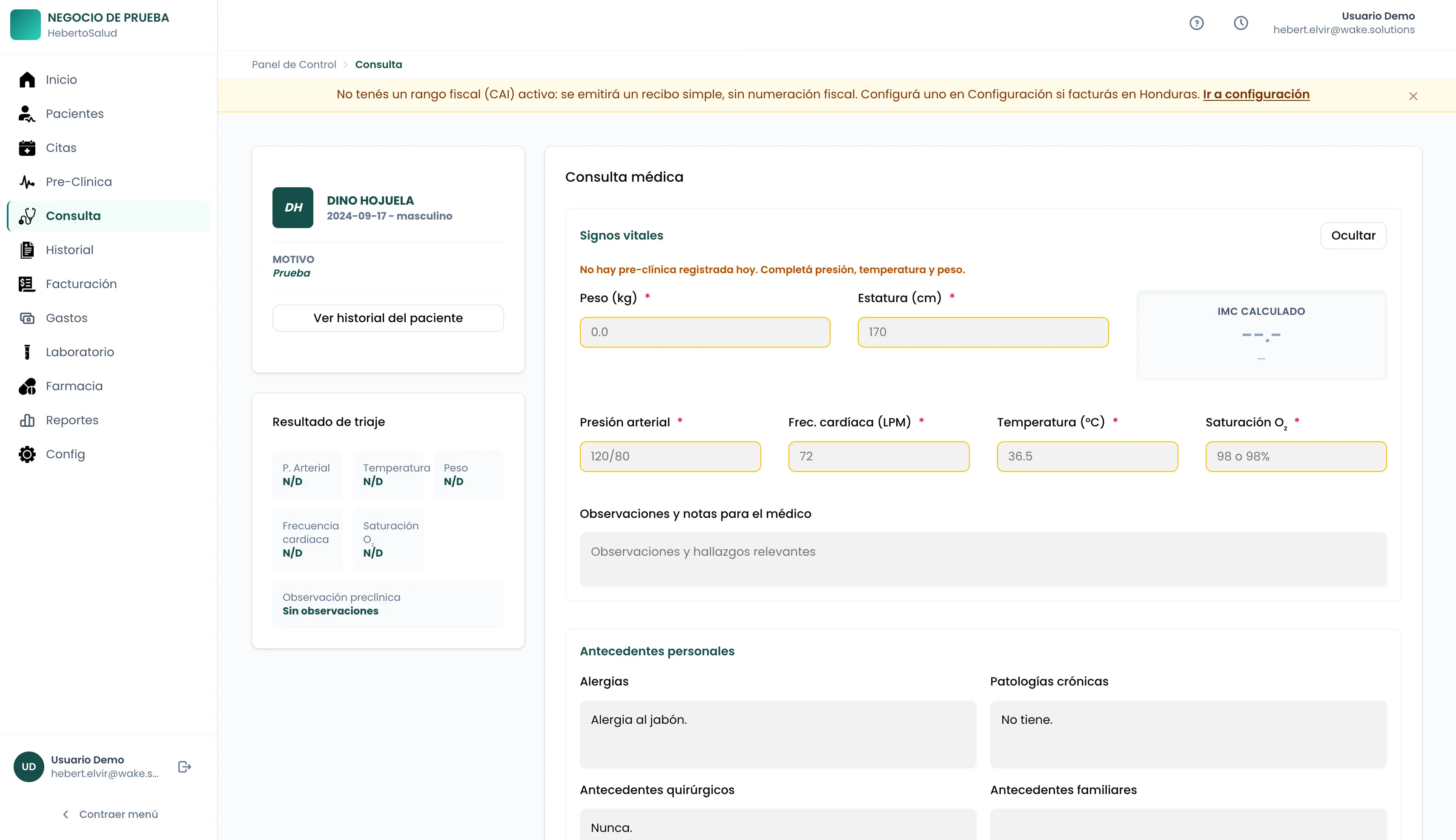The width and height of the screenshot is (1456, 840).
Task: Click the logout icon beside Usuario Demo
Action: point(185,767)
